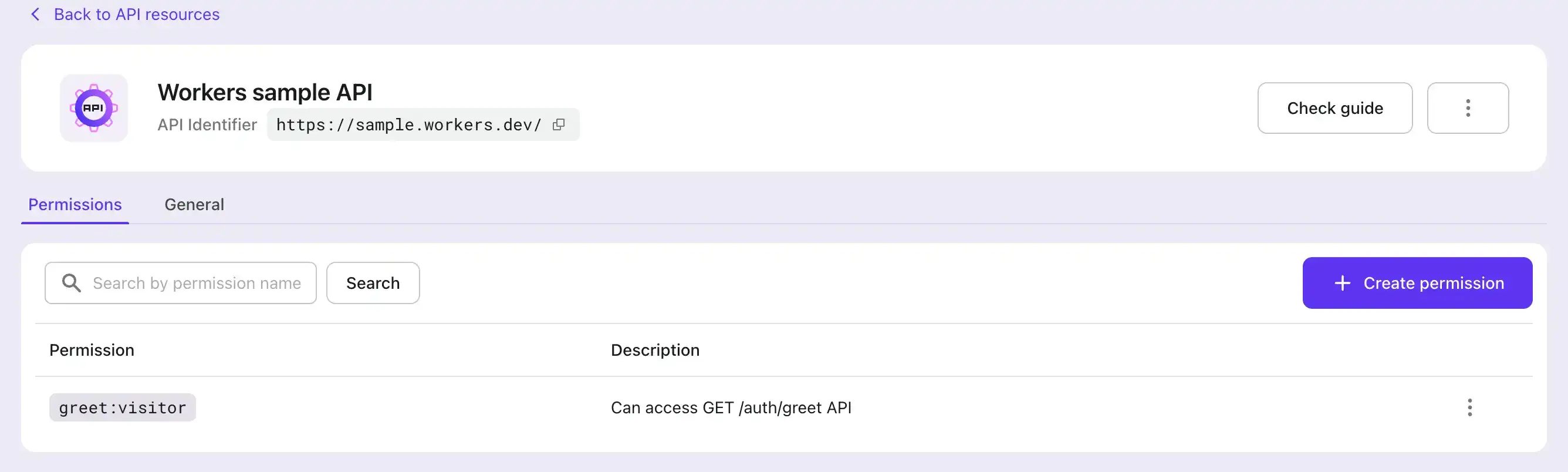Click the Description column header
The height and width of the screenshot is (472, 1568).
pyautogui.click(x=655, y=350)
